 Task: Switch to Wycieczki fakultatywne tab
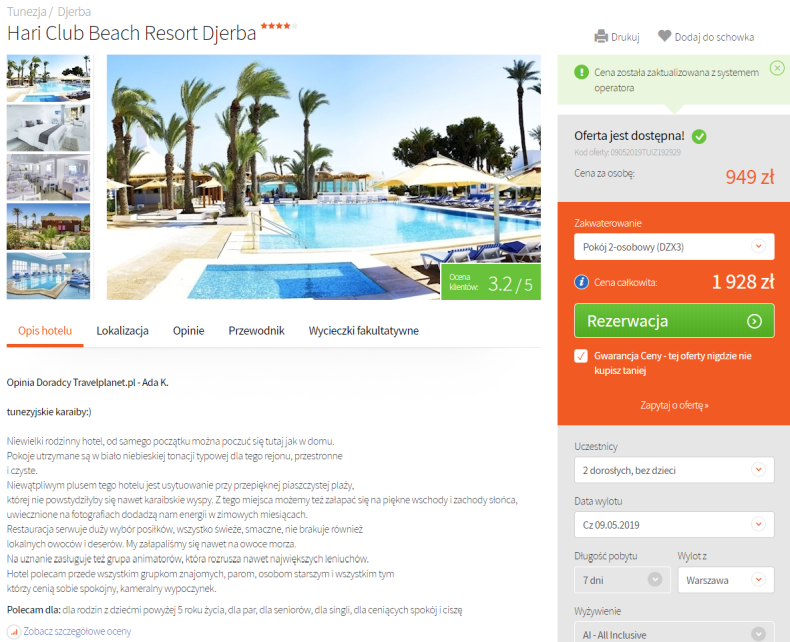tap(364, 331)
